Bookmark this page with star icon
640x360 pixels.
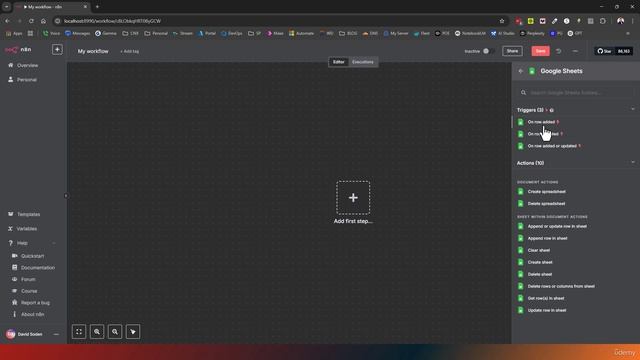point(502,21)
